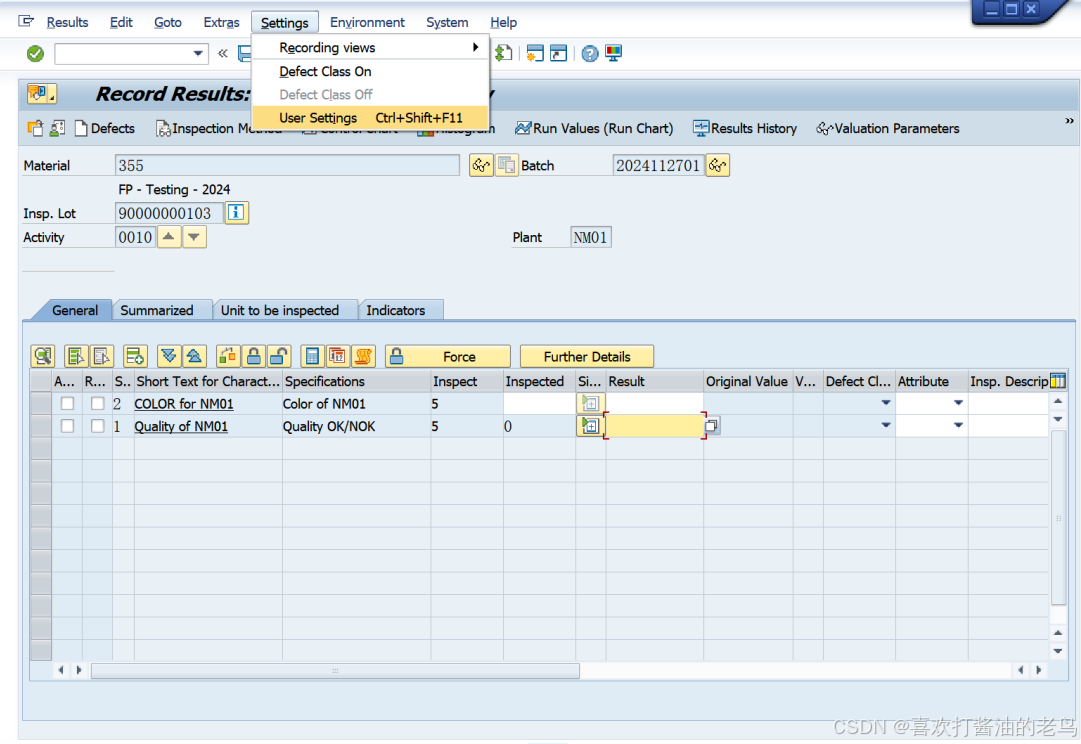
Task: Click the Force button
Action: pyautogui.click(x=448, y=356)
